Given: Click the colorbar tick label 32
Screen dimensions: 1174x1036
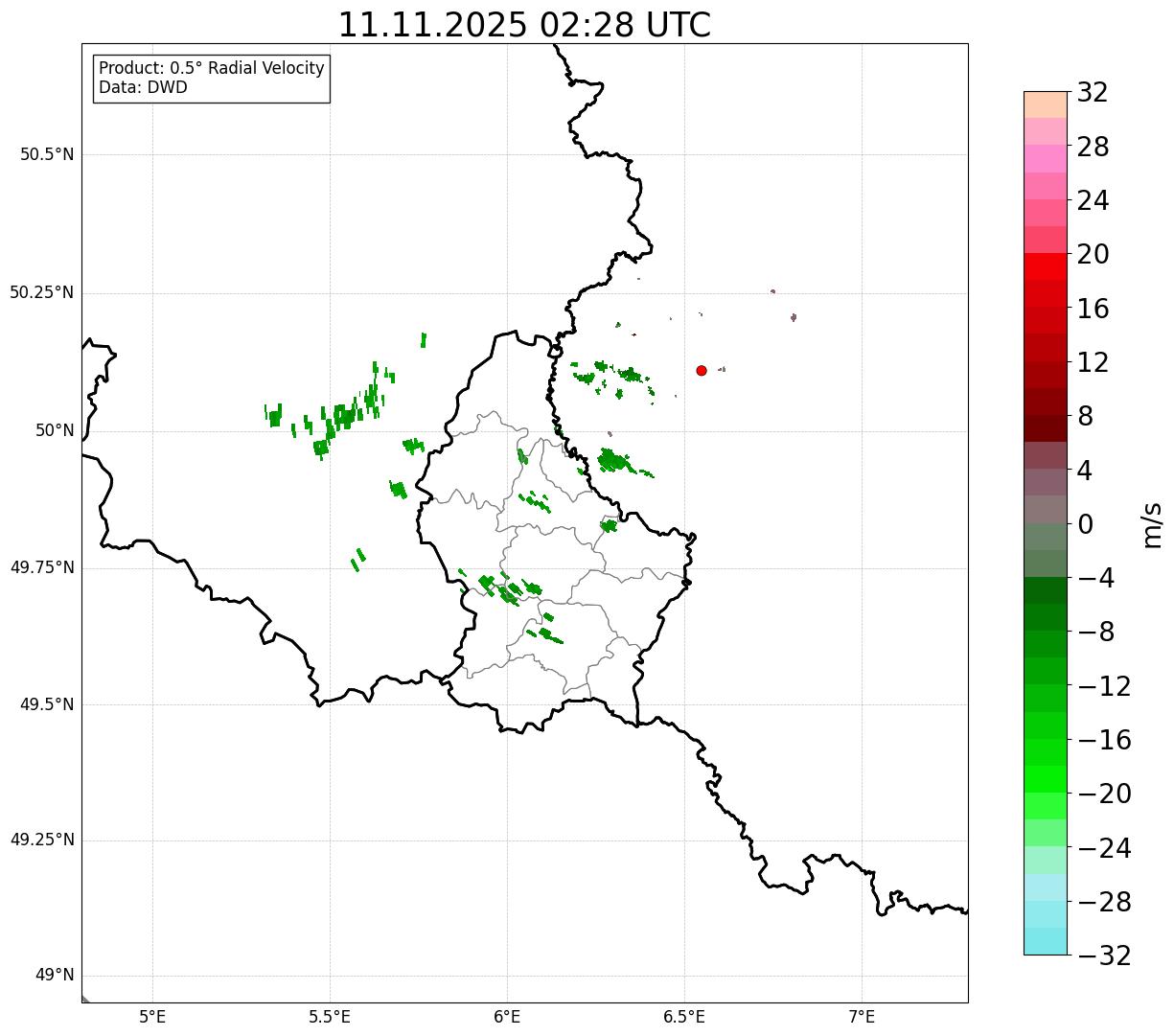Looking at the screenshot, I should (1093, 93).
